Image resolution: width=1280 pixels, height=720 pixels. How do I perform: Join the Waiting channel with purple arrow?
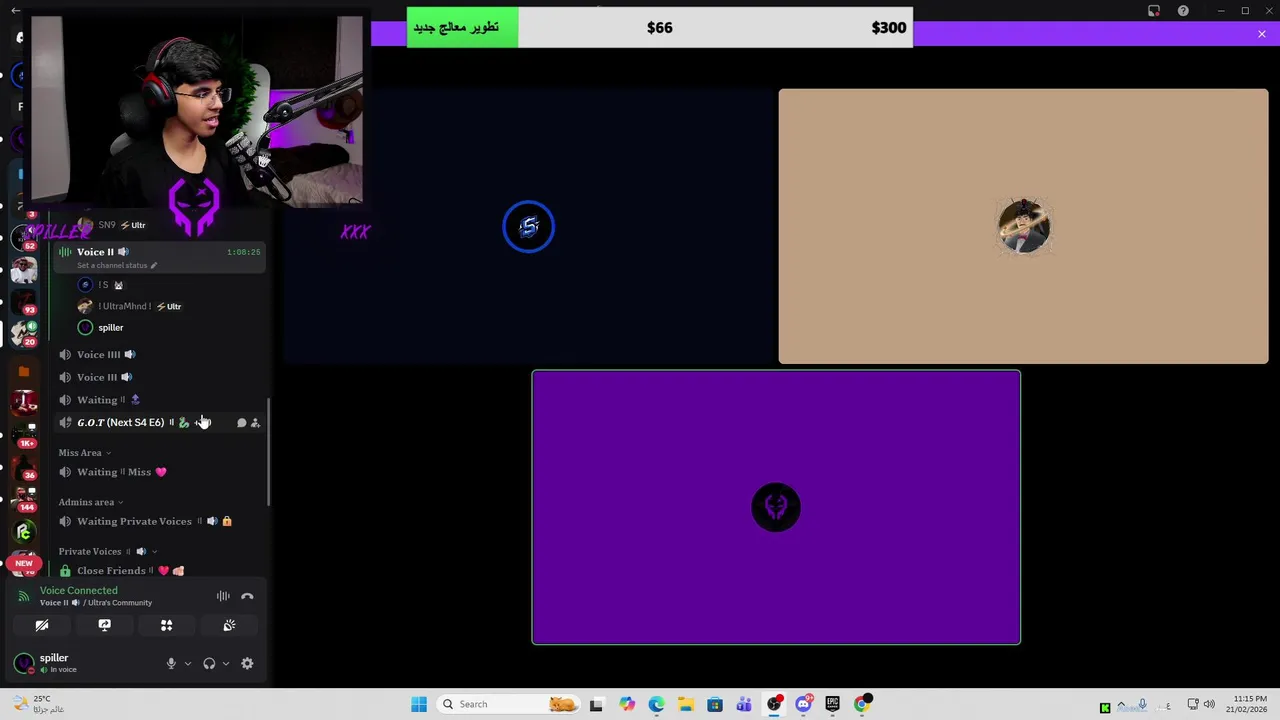pos(160,400)
